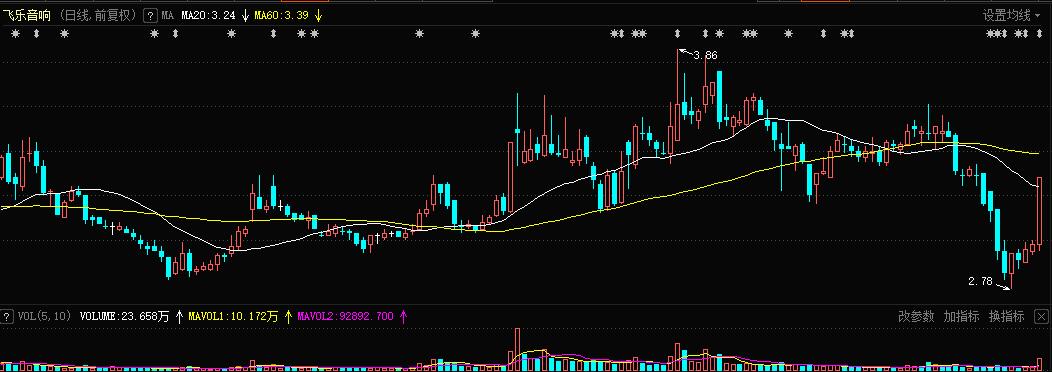
Task: Click the tallest red volume bar
Action: pyautogui.click(x=517, y=349)
